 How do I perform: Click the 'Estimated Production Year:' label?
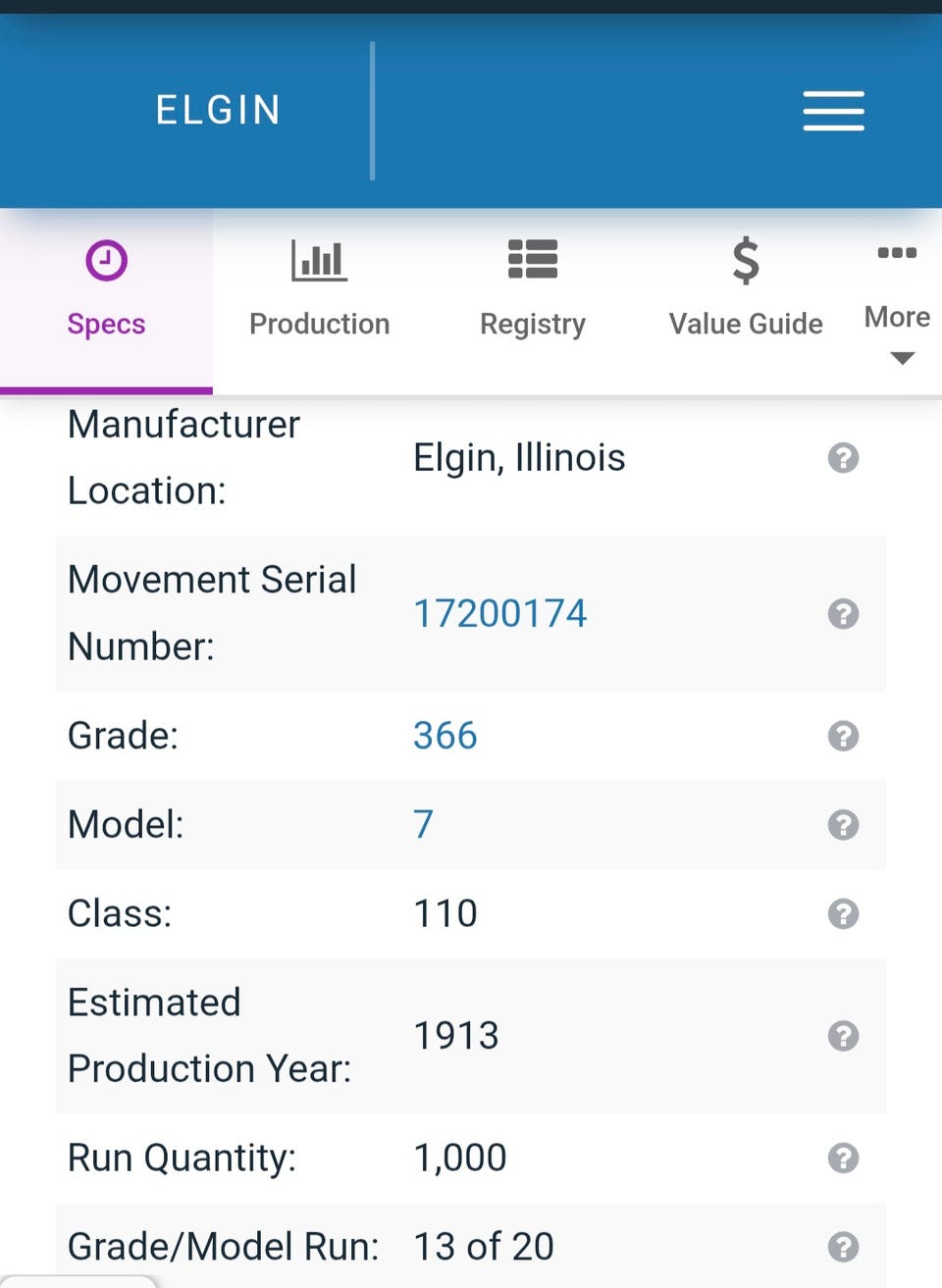pos(209,1036)
